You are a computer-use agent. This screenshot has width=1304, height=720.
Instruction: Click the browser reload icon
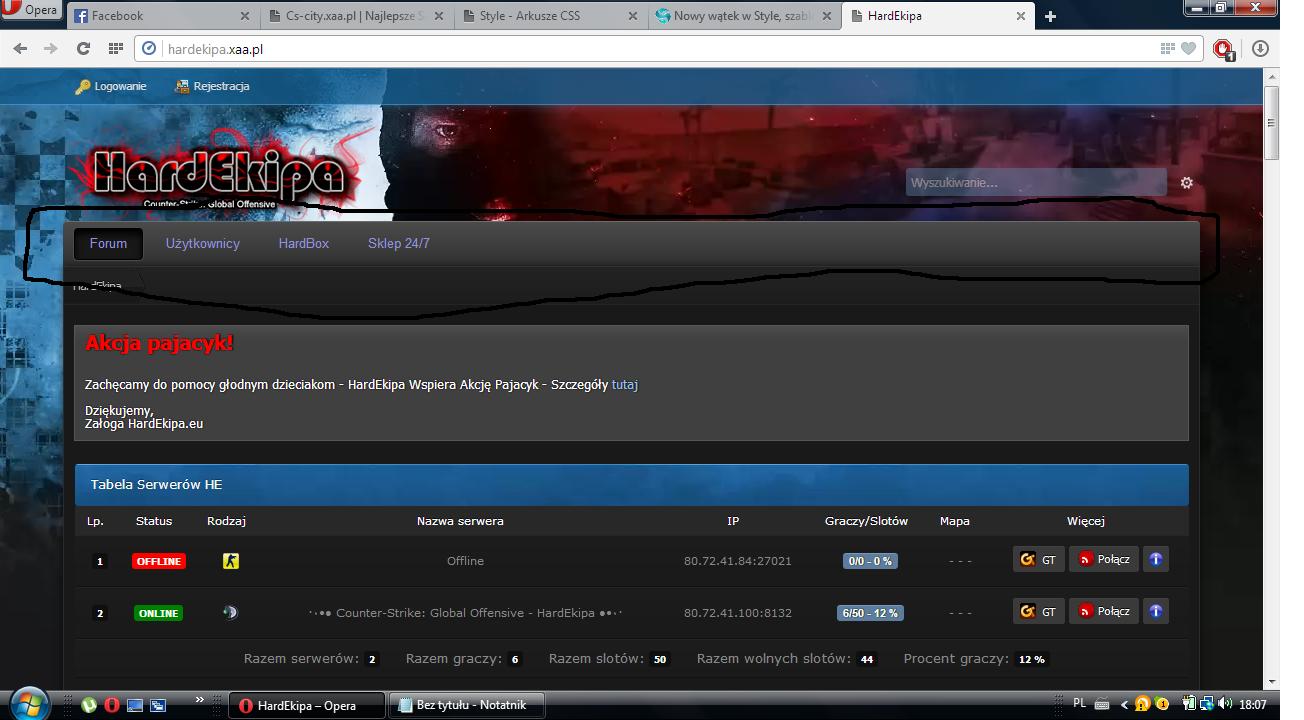(x=83, y=48)
